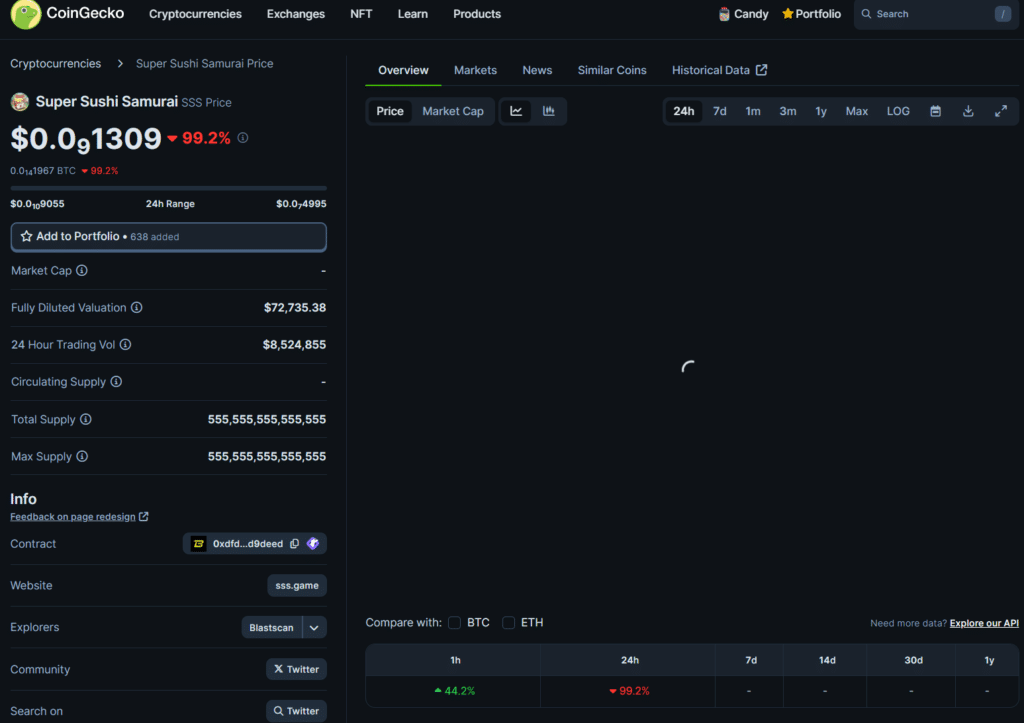Click the 0xdfd...d9deed contract address

248,543
